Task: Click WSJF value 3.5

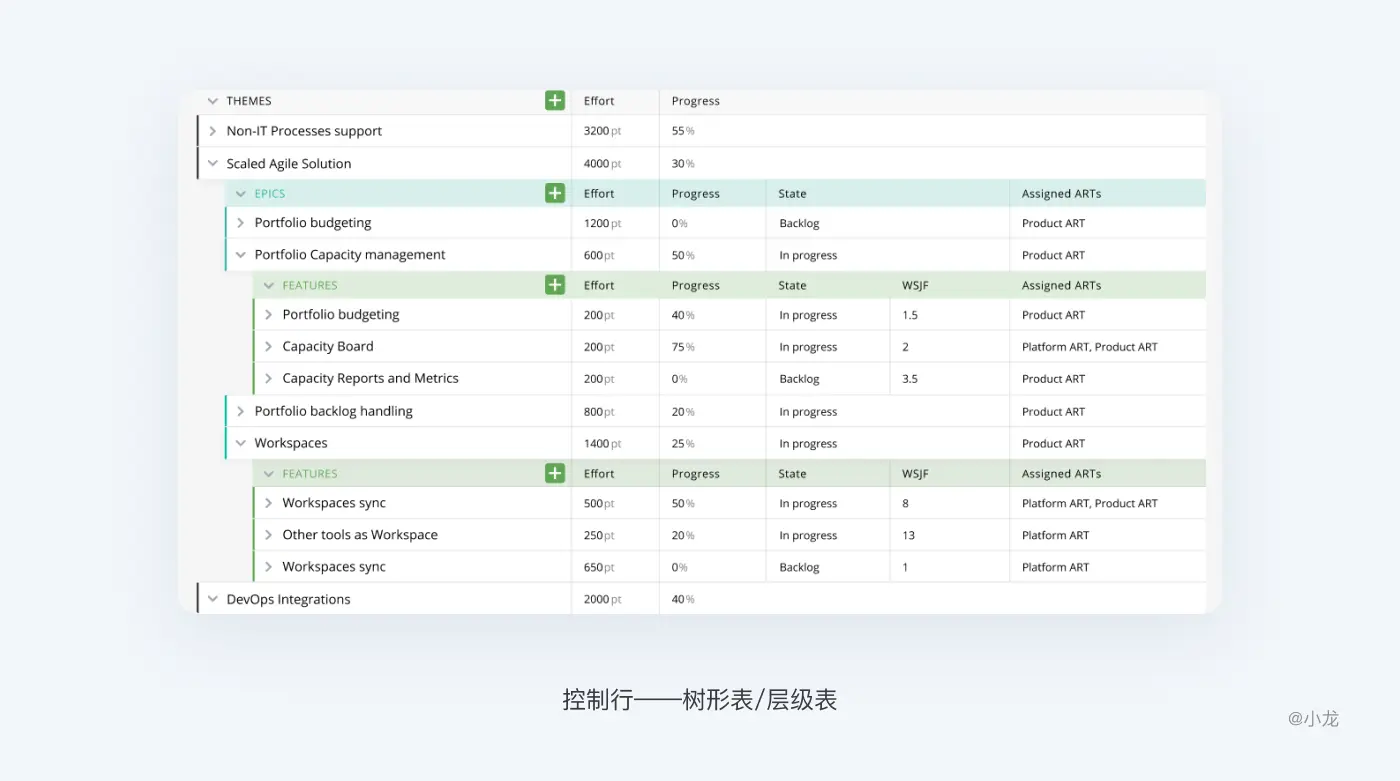Action: coord(910,379)
